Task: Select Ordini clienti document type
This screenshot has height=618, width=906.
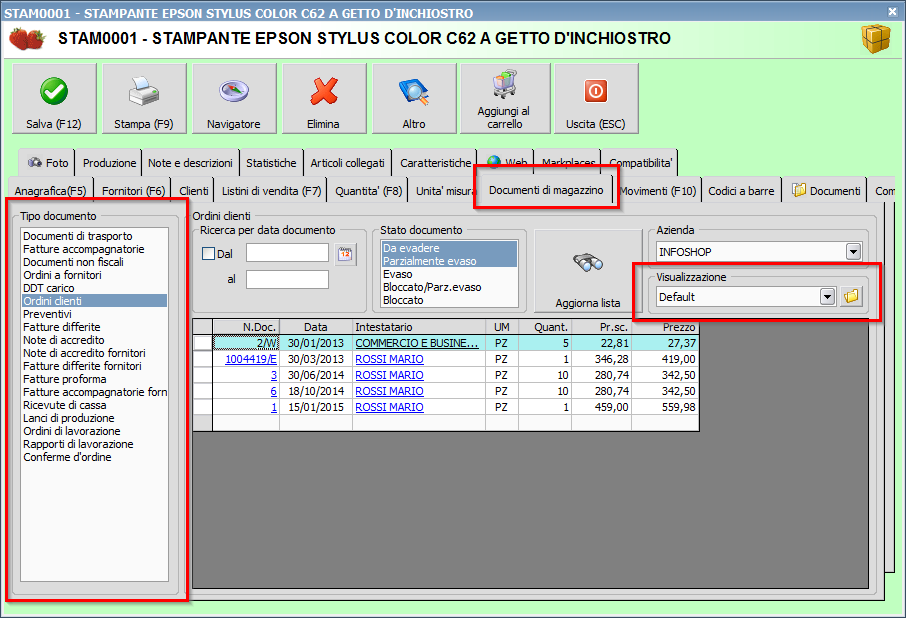Action: pyautogui.click(x=94, y=301)
